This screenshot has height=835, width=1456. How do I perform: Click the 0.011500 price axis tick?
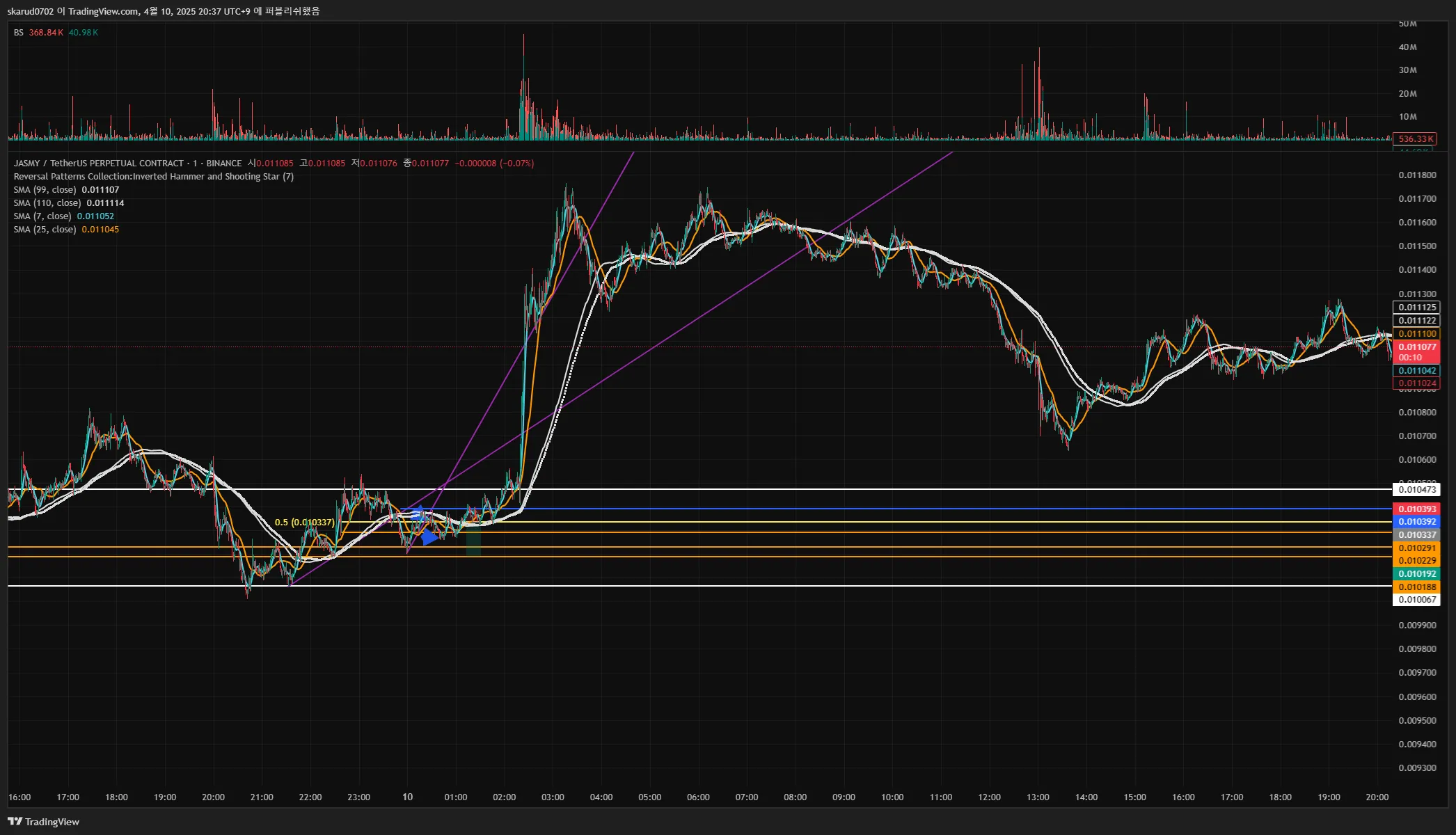[1417, 246]
